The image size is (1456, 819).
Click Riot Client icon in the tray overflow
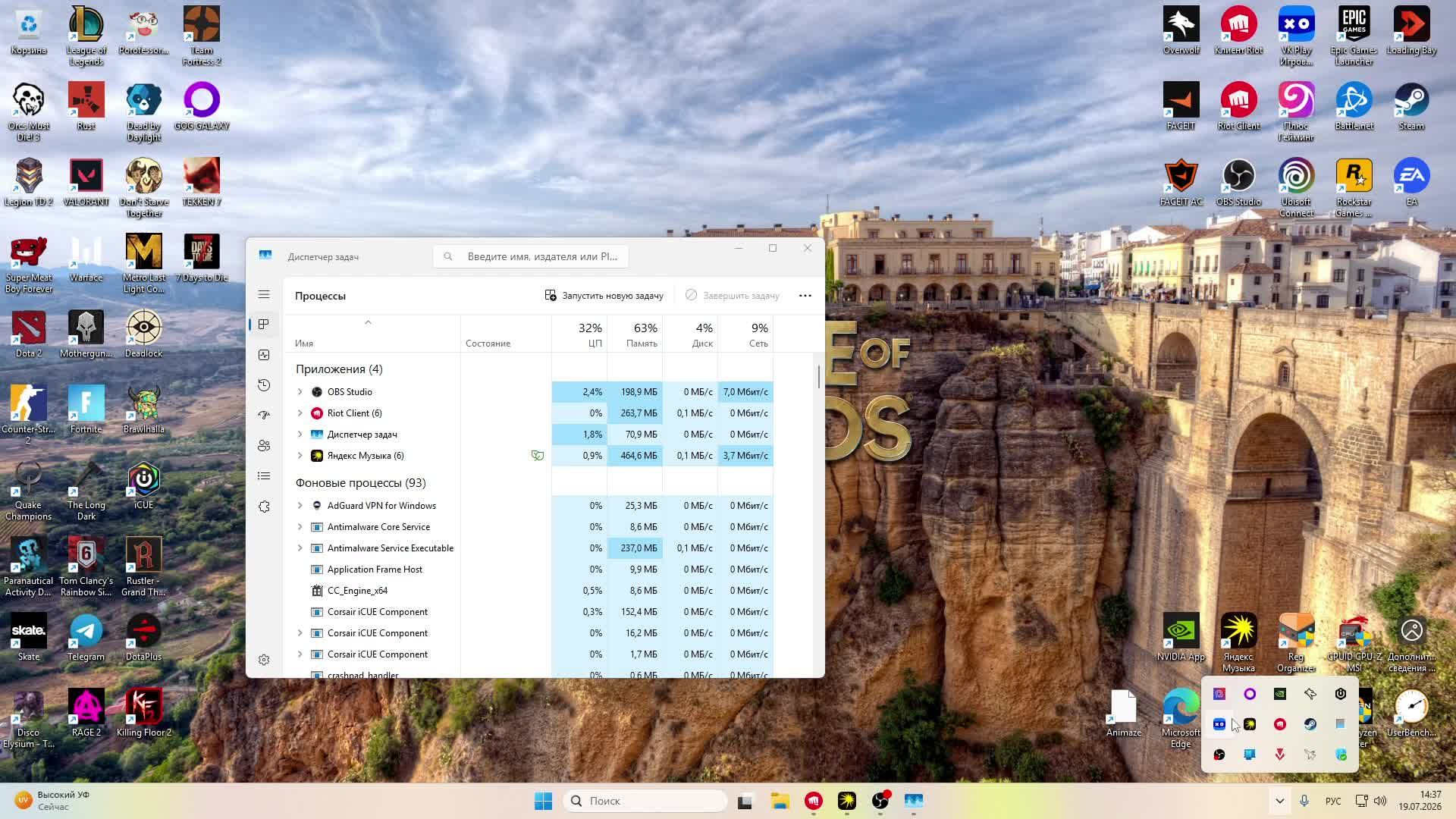coord(1280,724)
